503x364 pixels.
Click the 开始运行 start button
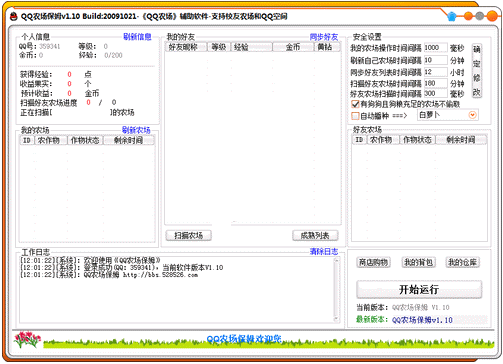[419, 289]
